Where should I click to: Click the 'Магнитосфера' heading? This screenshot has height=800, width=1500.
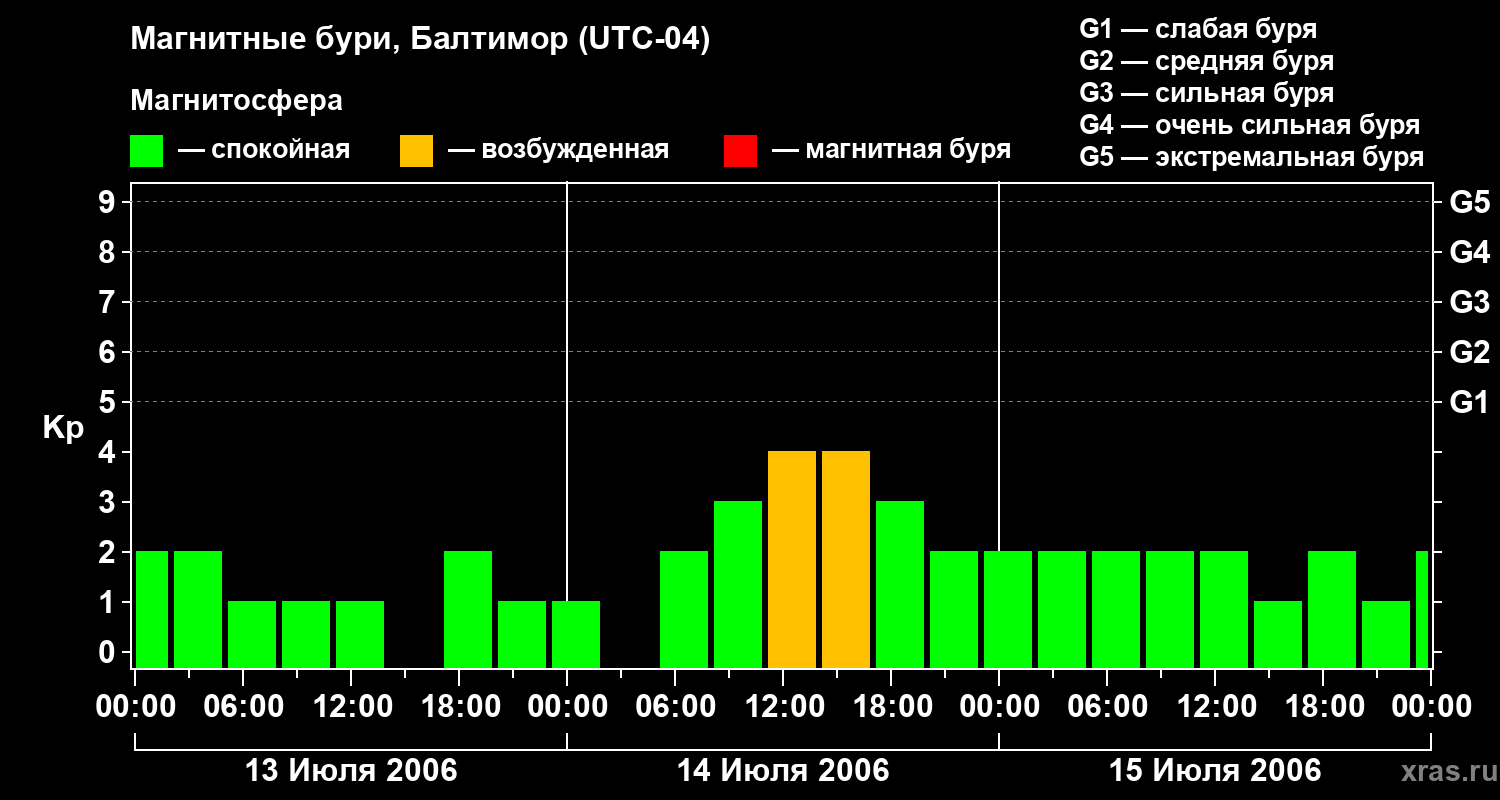237,101
